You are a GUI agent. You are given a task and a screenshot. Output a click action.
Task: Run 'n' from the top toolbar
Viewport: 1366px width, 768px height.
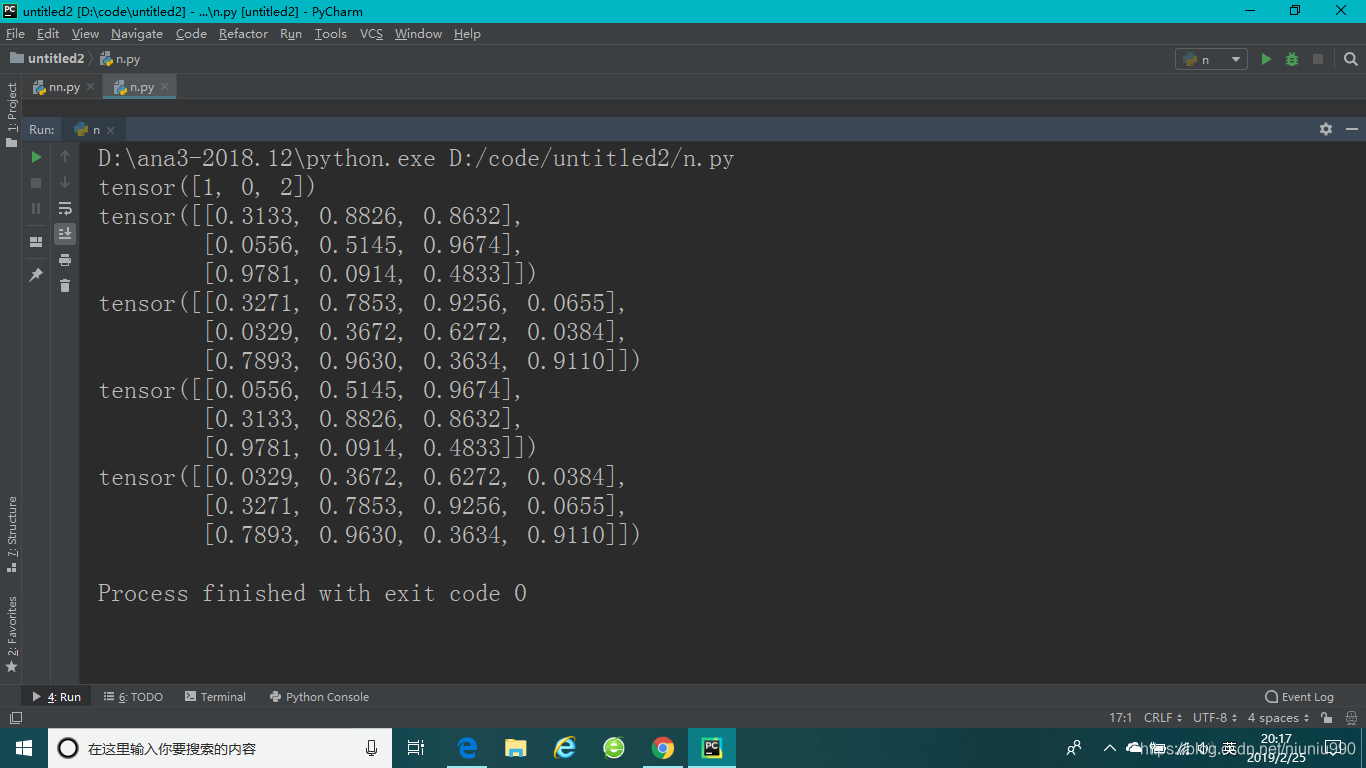(1266, 59)
